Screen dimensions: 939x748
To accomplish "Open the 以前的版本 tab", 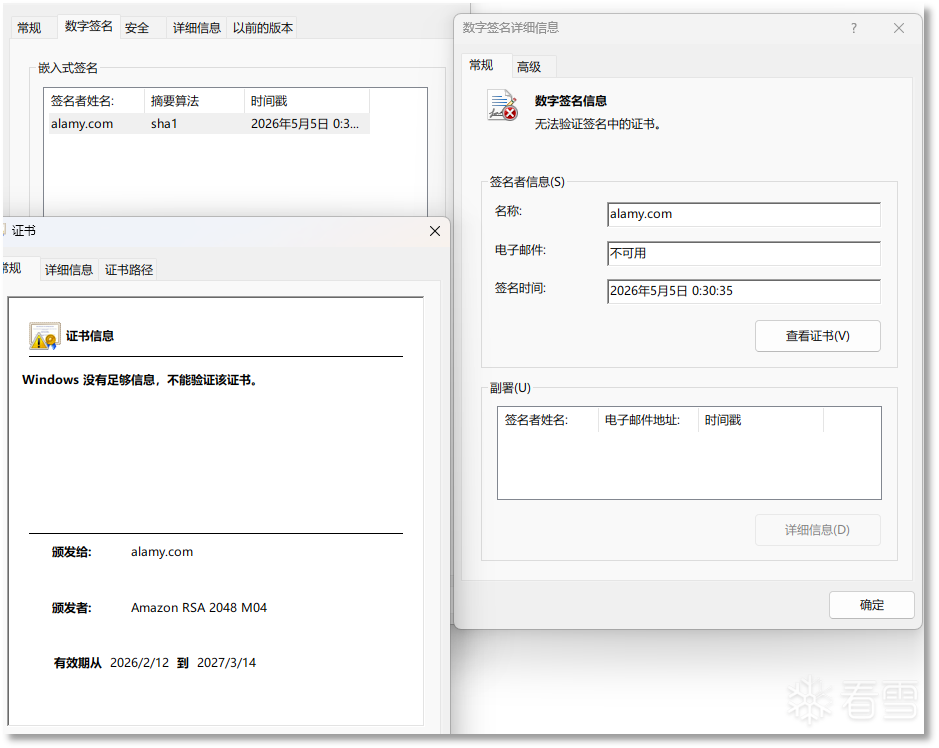I will (263, 28).
